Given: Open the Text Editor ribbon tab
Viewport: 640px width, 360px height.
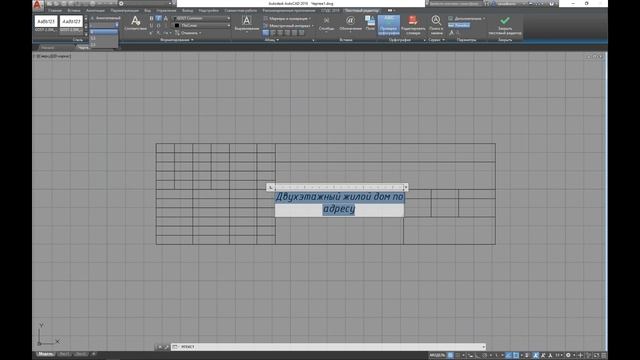Looking at the screenshot, I should [362, 11].
